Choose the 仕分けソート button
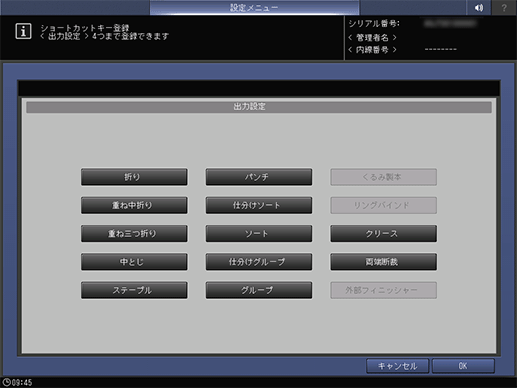 pos(259,205)
